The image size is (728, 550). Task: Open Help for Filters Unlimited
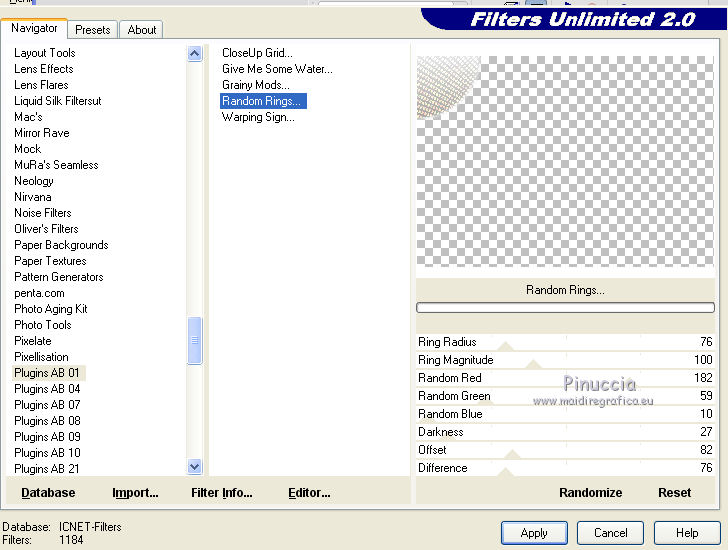pos(687,533)
